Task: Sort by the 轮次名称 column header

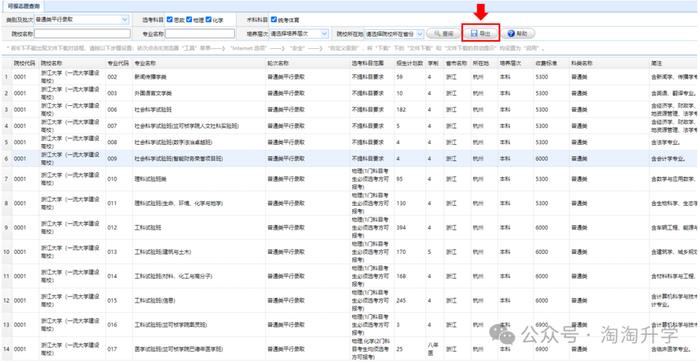Action: 278,63
